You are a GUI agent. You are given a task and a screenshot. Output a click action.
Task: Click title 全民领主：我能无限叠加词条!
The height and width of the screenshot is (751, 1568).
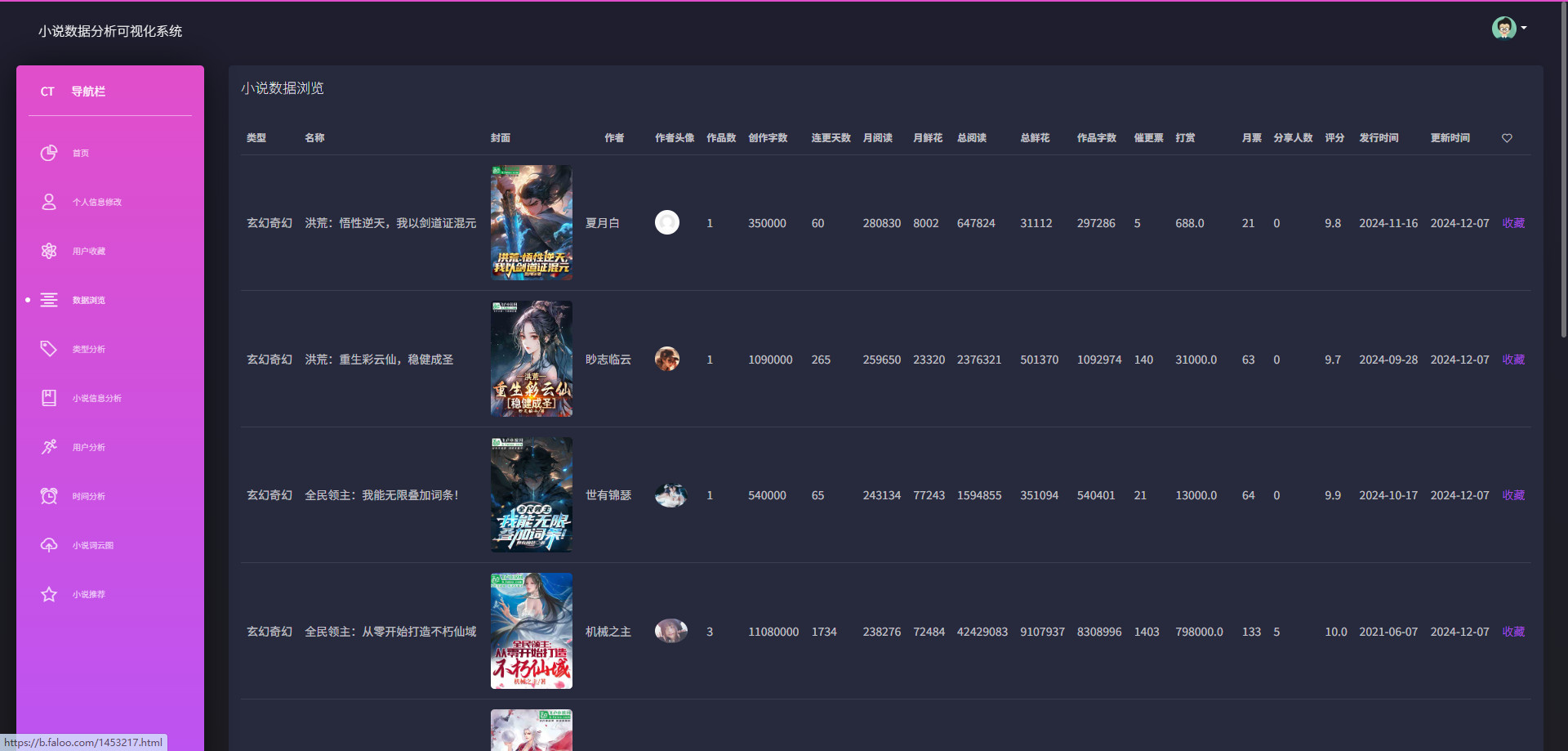point(382,495)
